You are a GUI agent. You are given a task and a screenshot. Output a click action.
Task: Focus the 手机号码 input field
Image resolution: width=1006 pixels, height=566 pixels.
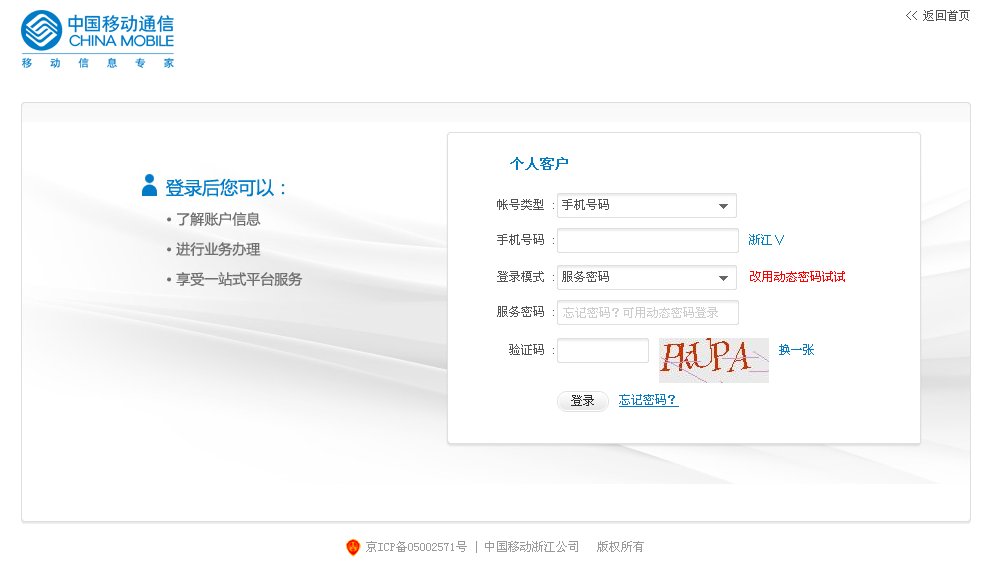pyautogui.click(x=648, y=241)
